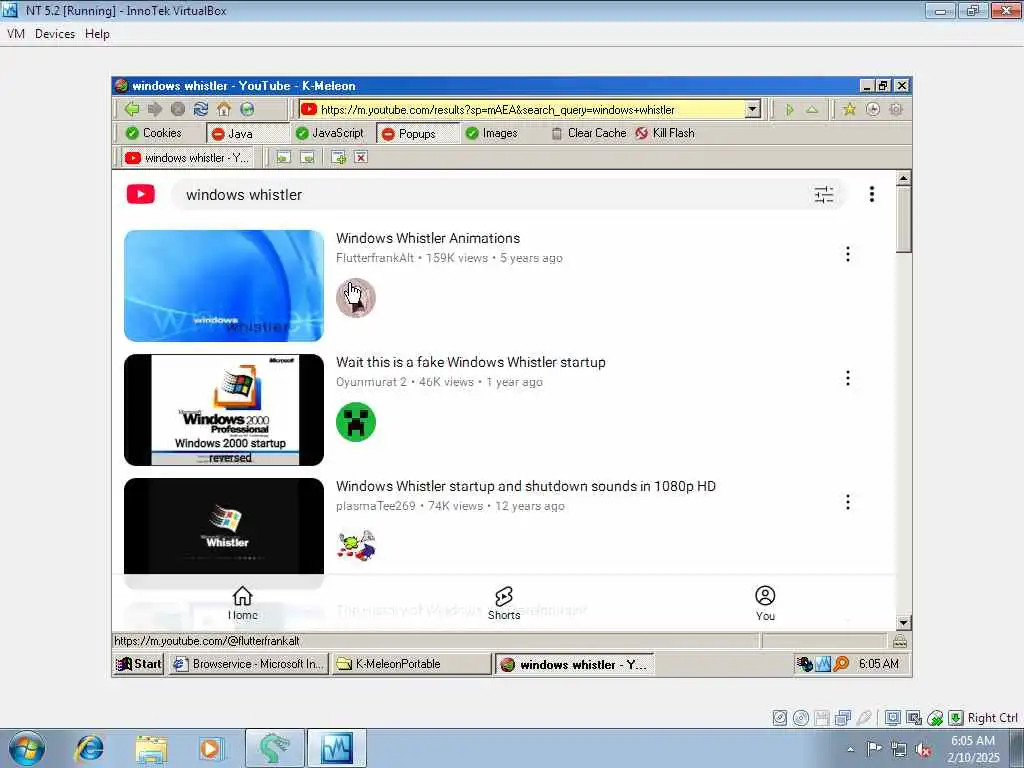Toggle Images loading

[x=492, y=133]
